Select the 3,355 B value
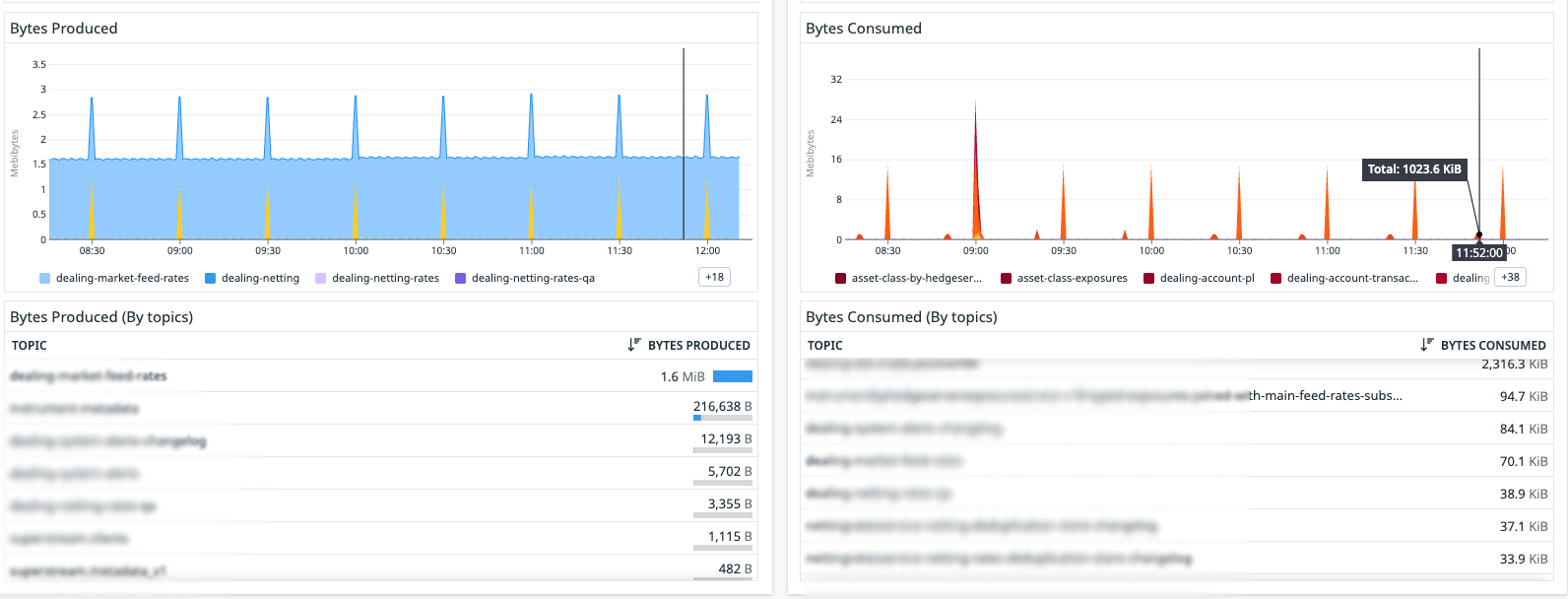This screenshot has width=1568, height=599. 730,503
